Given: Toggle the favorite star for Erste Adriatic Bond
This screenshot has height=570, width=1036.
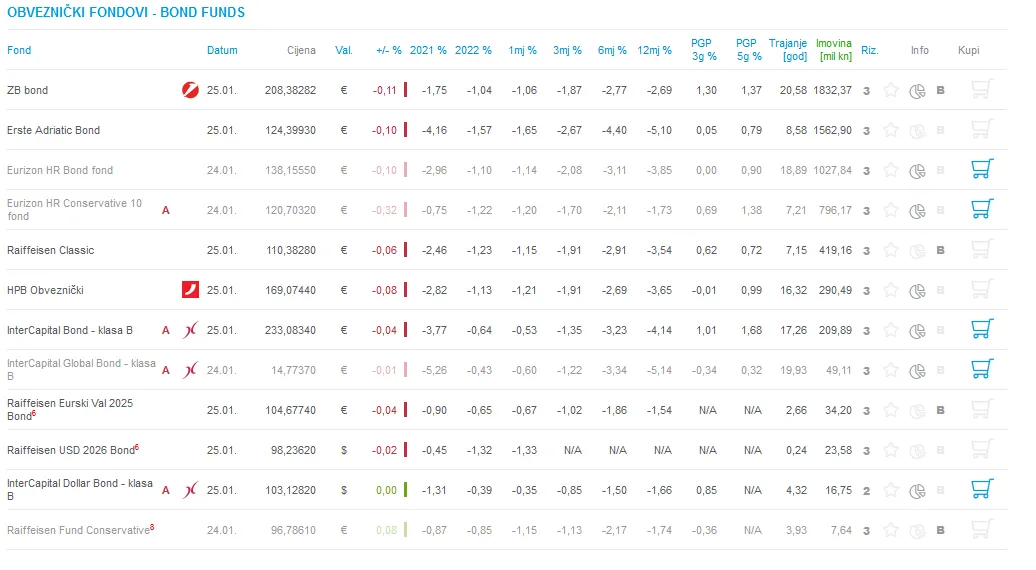Looking at the screenshot, I should (x=891, y=130).
